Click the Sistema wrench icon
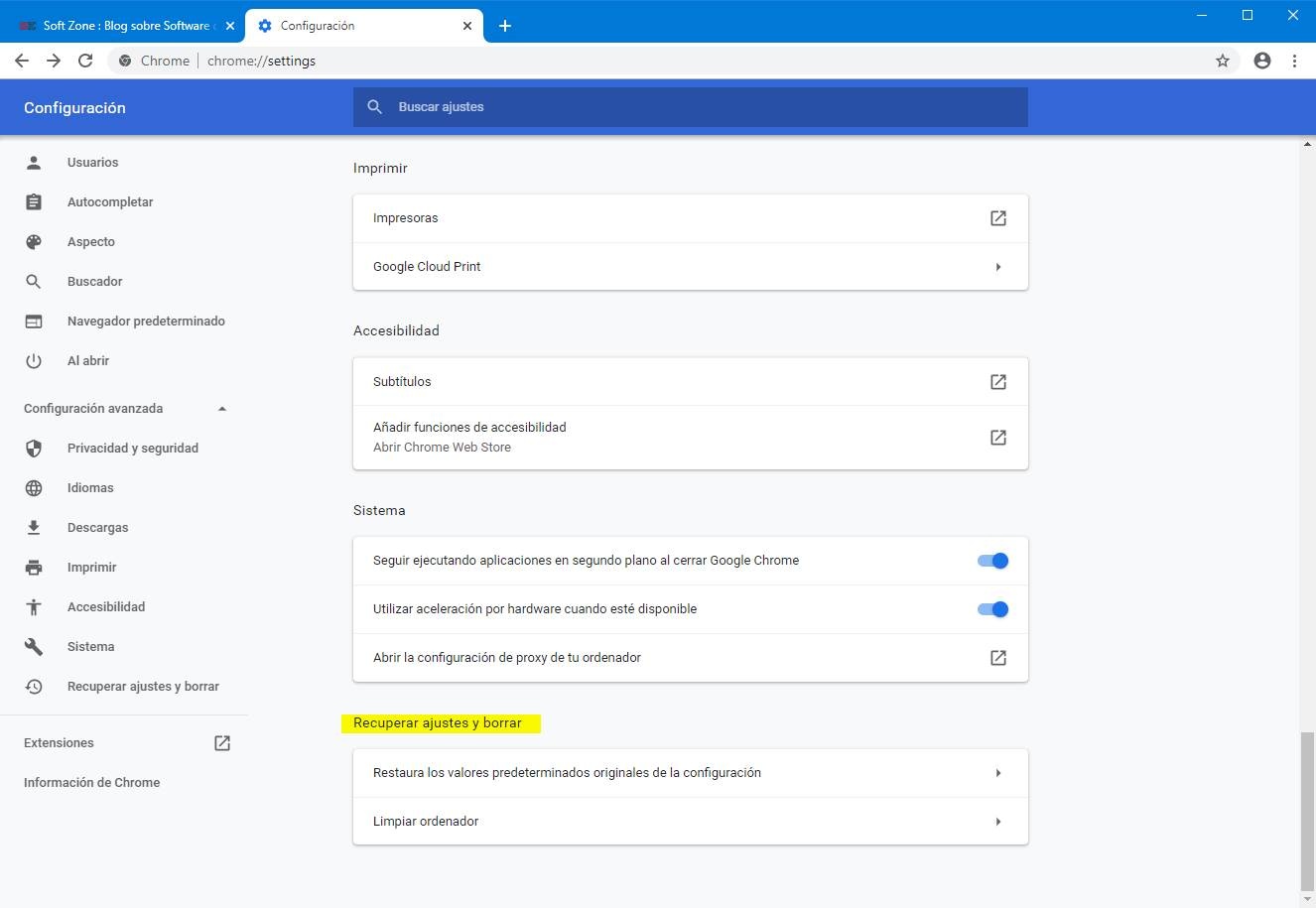This screenshot has height=908, width=1316. [x=34, y=647]
